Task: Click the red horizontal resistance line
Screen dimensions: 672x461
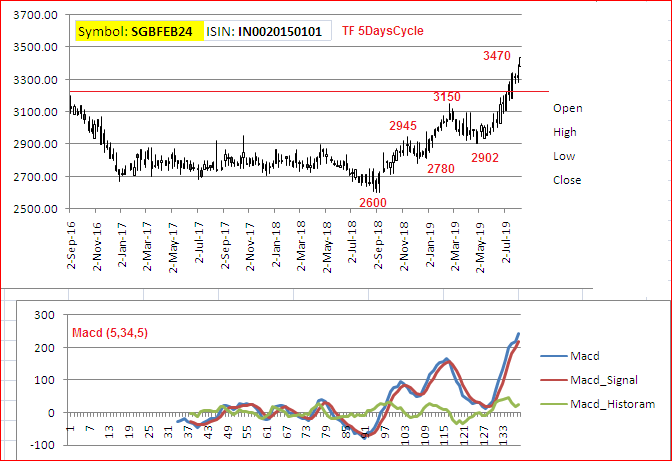Action: click(309, 91)
